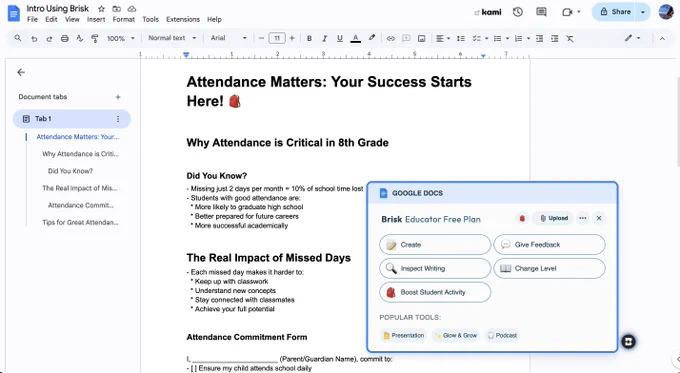Close the Brisk panel
Screen dimensions: 680x373
(599, 218)
